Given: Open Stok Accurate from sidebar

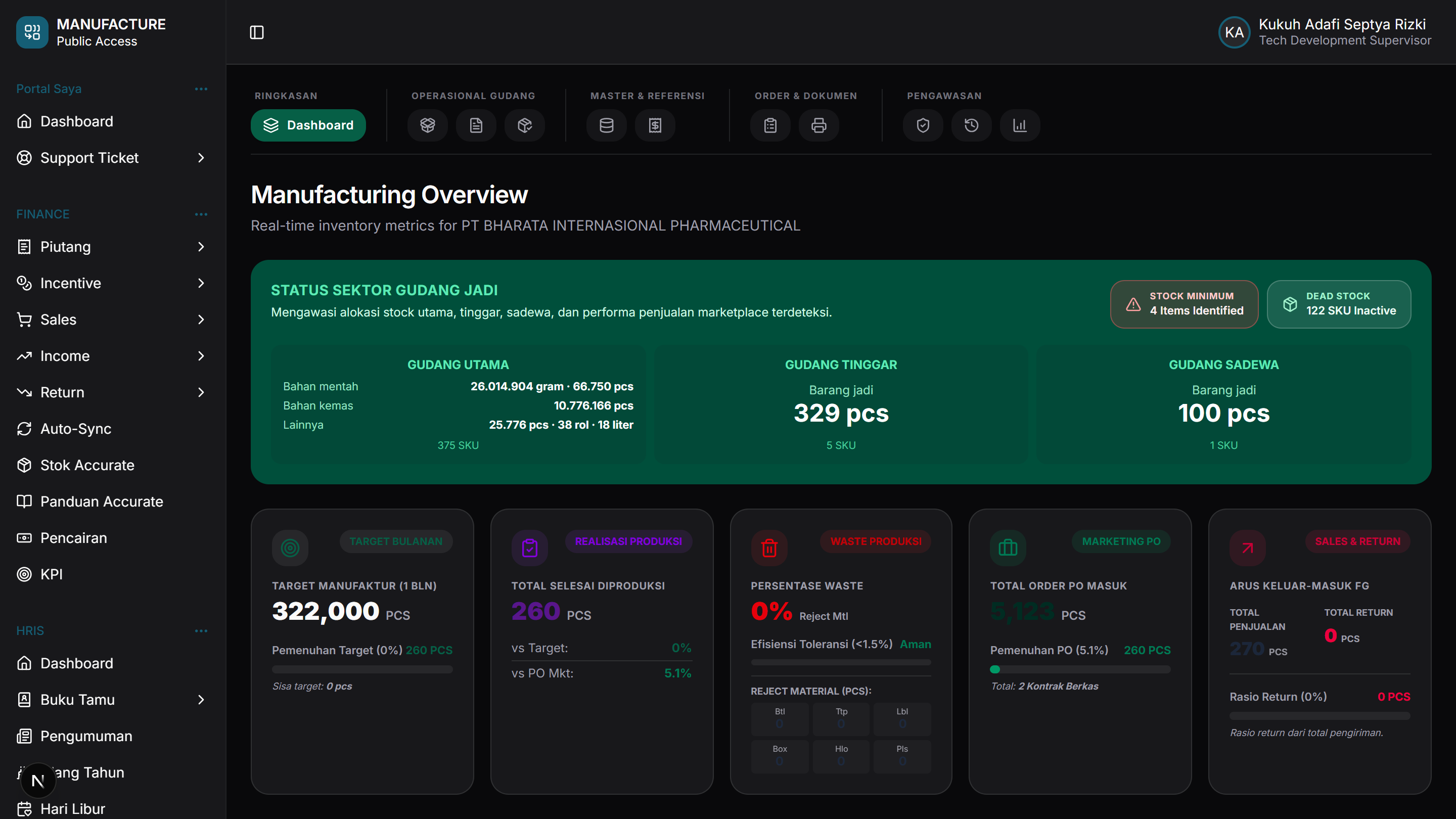Looking at the screenshot, I should [113, 465].
